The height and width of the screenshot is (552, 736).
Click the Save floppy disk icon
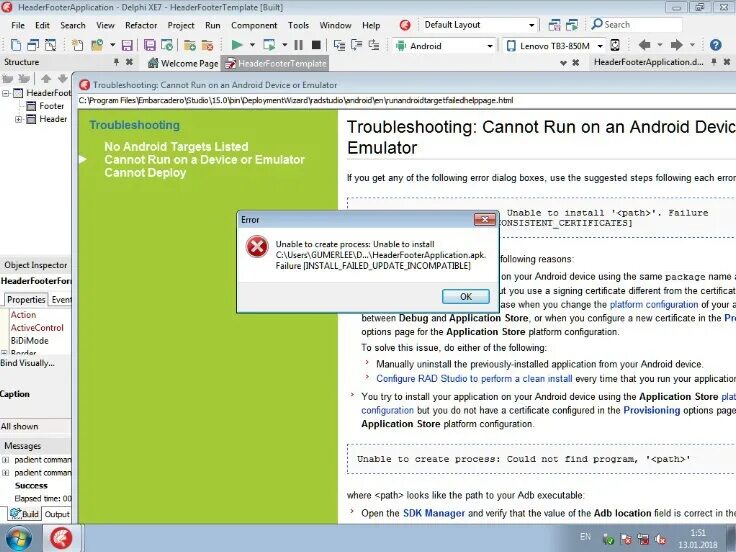[x=127, y=45]
